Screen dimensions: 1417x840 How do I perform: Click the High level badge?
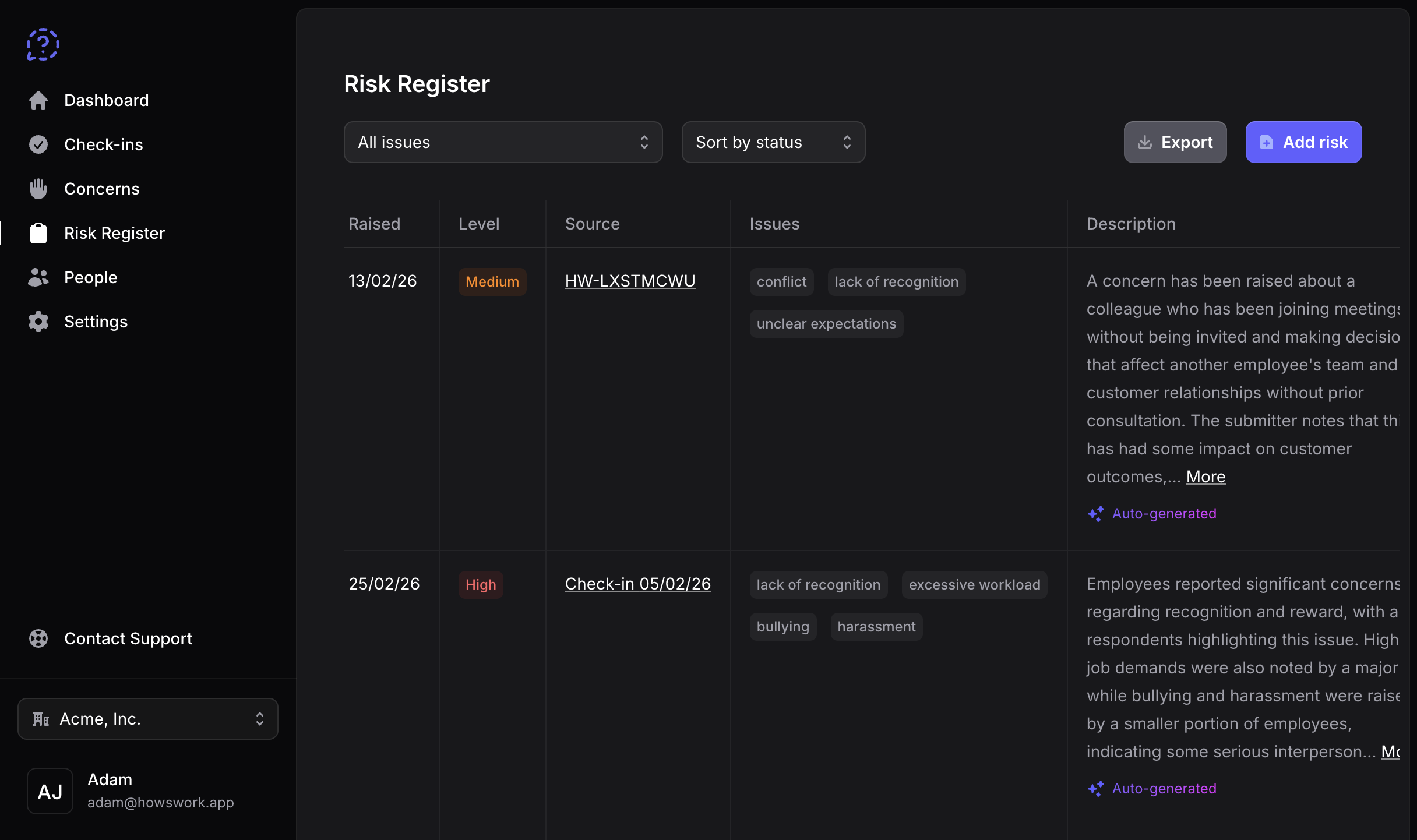point(481,584)
